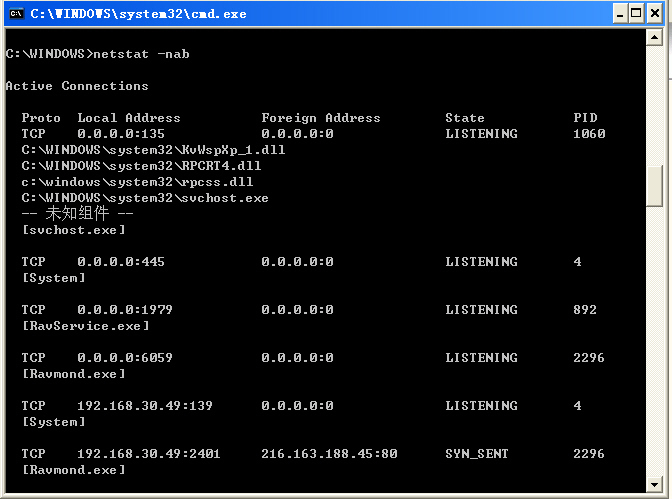Click PID 4 in the port 445 row

pos(578,262)
